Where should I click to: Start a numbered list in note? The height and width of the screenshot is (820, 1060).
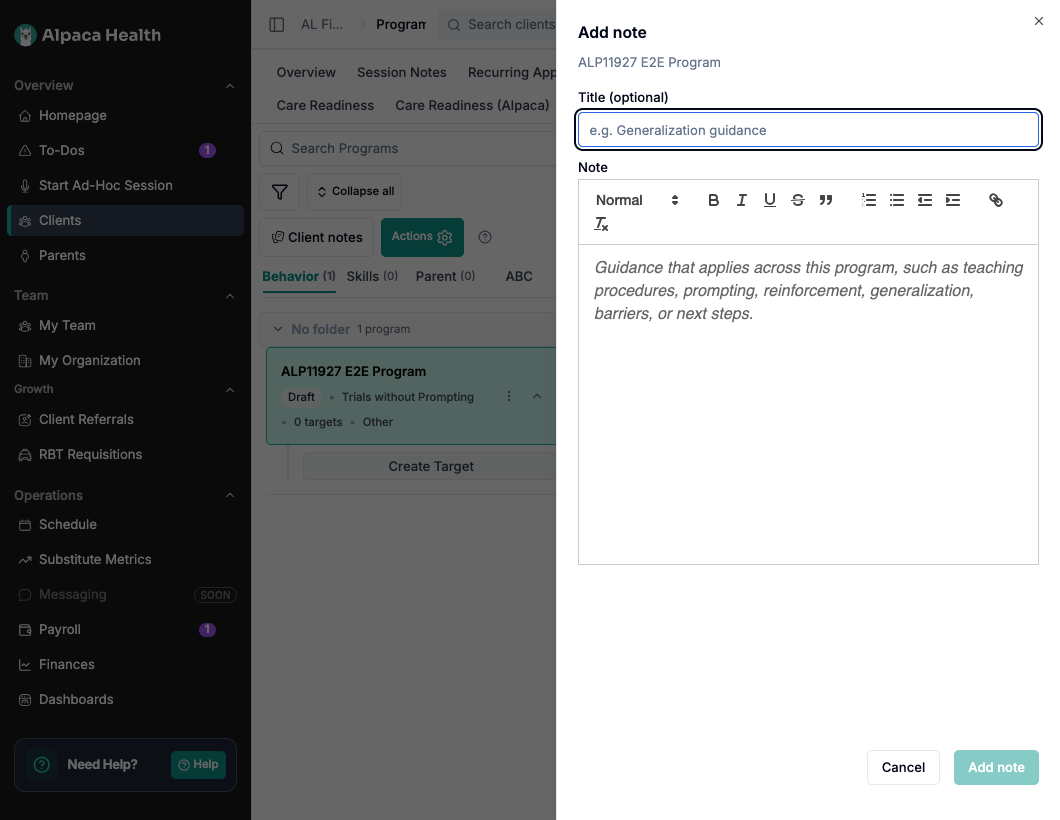869,200
